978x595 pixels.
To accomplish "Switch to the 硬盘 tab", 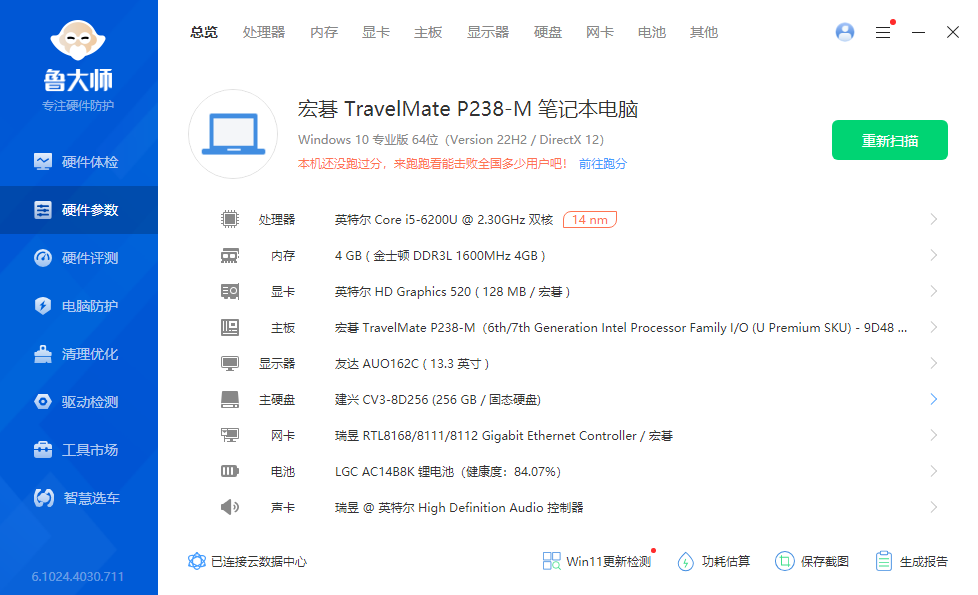I will 548,32.
